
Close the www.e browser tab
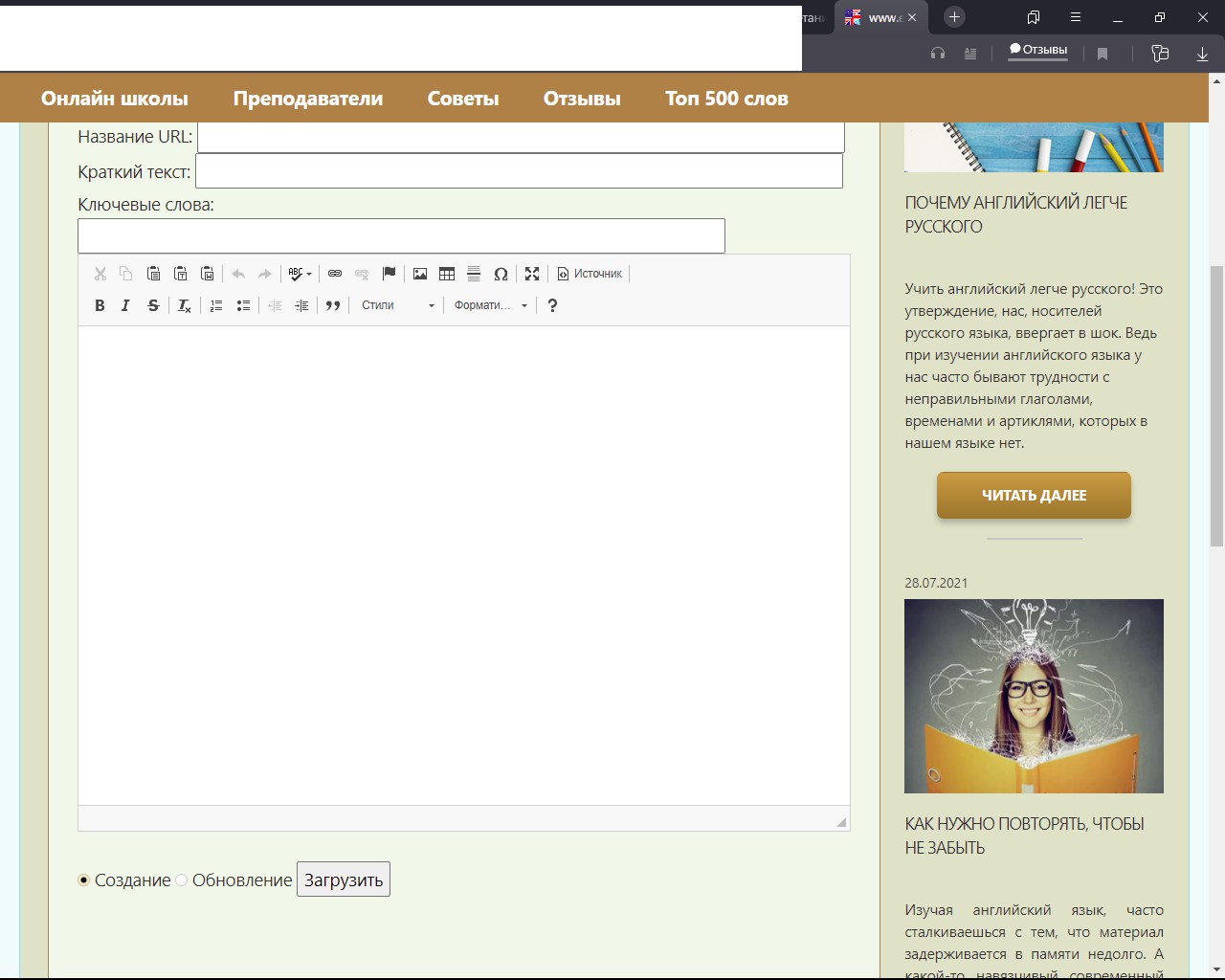(912, 17)
